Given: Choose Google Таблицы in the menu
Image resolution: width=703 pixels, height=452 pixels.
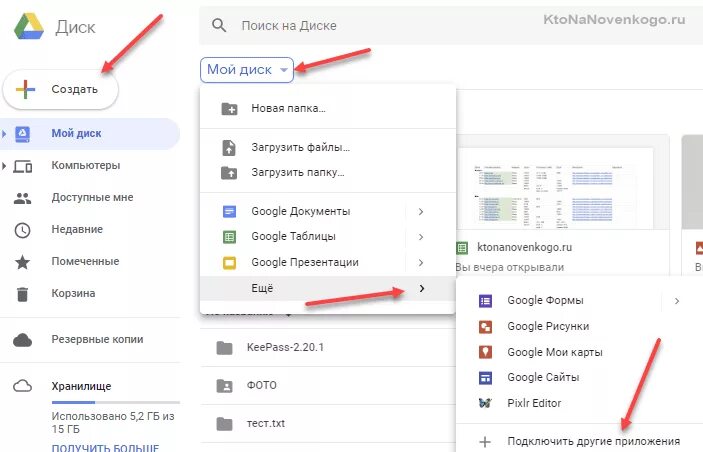Looking at the screenshot, I should pyautogui.click(x=328, y=237).
